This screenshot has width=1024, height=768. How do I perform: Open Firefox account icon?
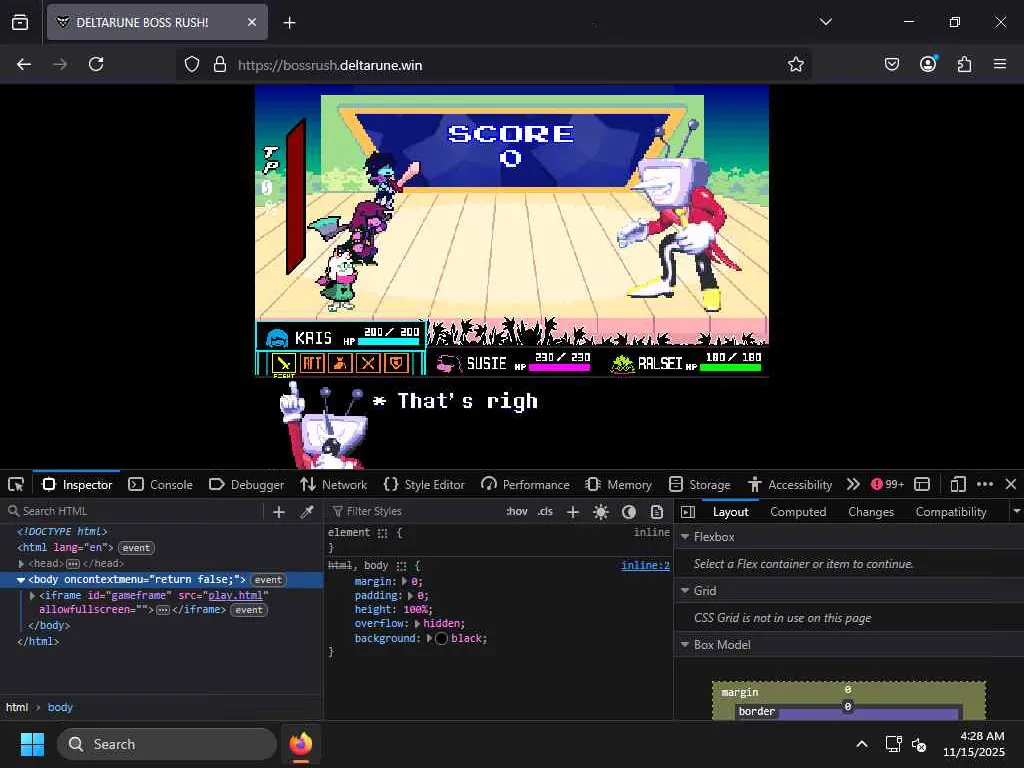point(928,64)
